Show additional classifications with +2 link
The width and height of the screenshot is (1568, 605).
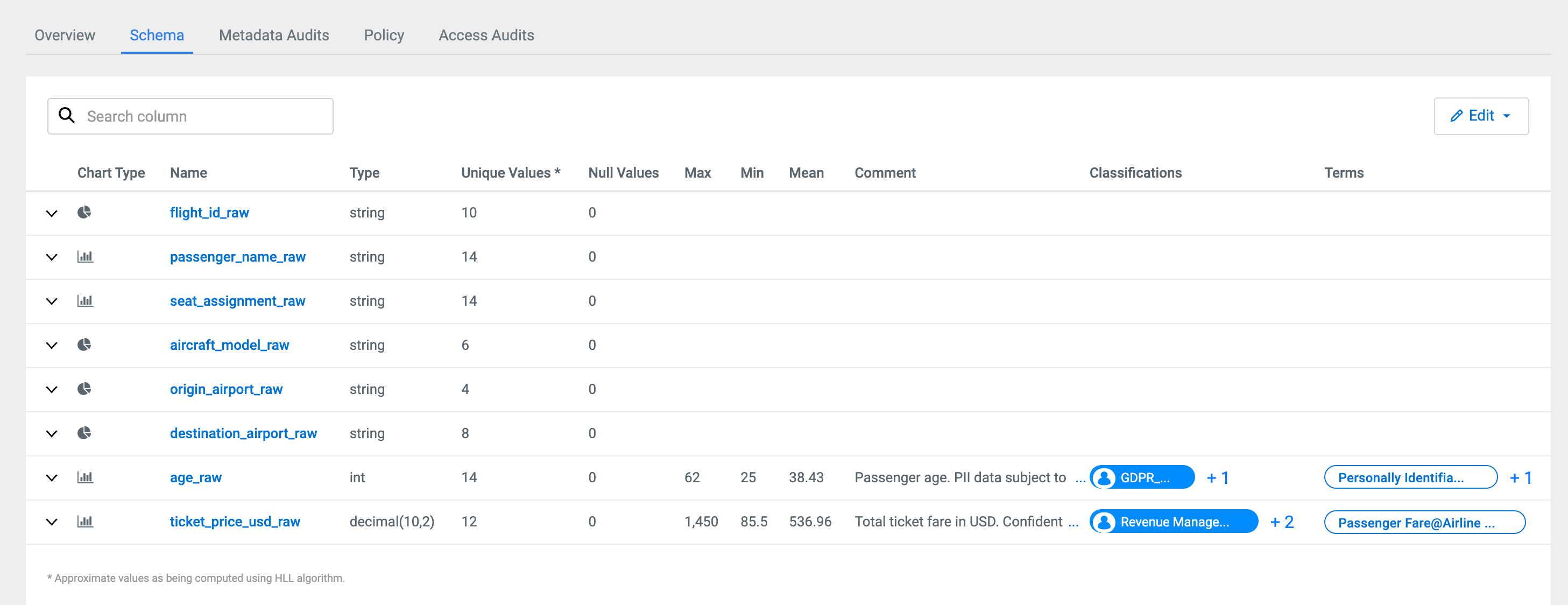click(1281, 522)
